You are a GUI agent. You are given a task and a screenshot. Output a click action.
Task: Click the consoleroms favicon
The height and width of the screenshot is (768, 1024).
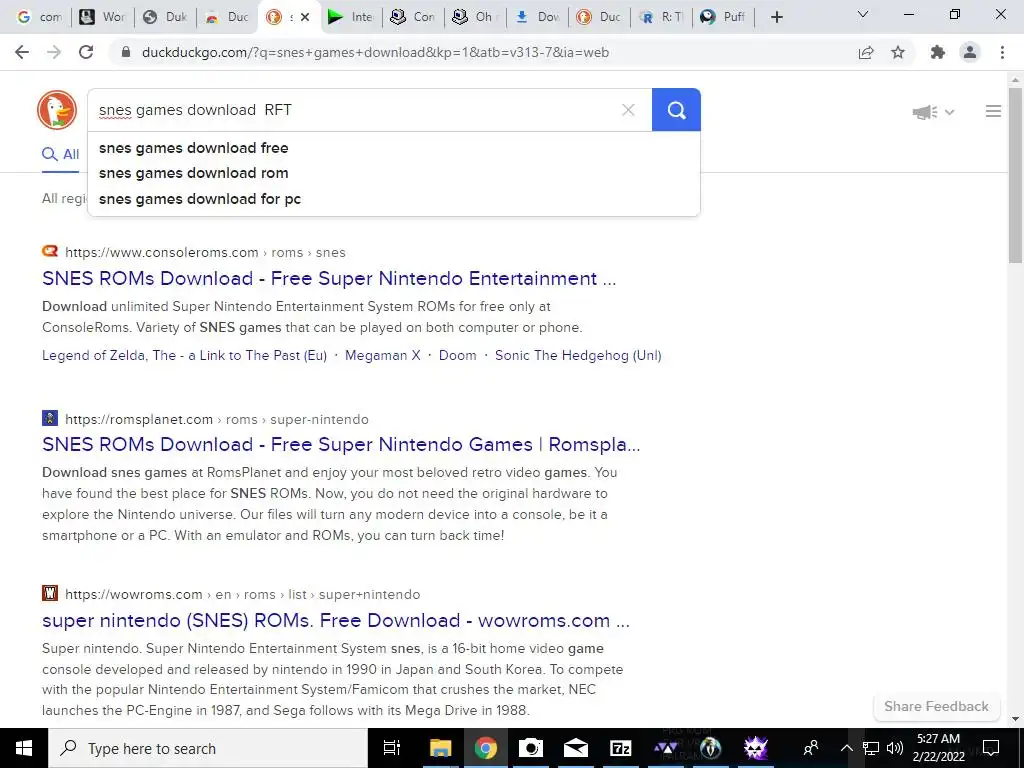click(50, 251)
